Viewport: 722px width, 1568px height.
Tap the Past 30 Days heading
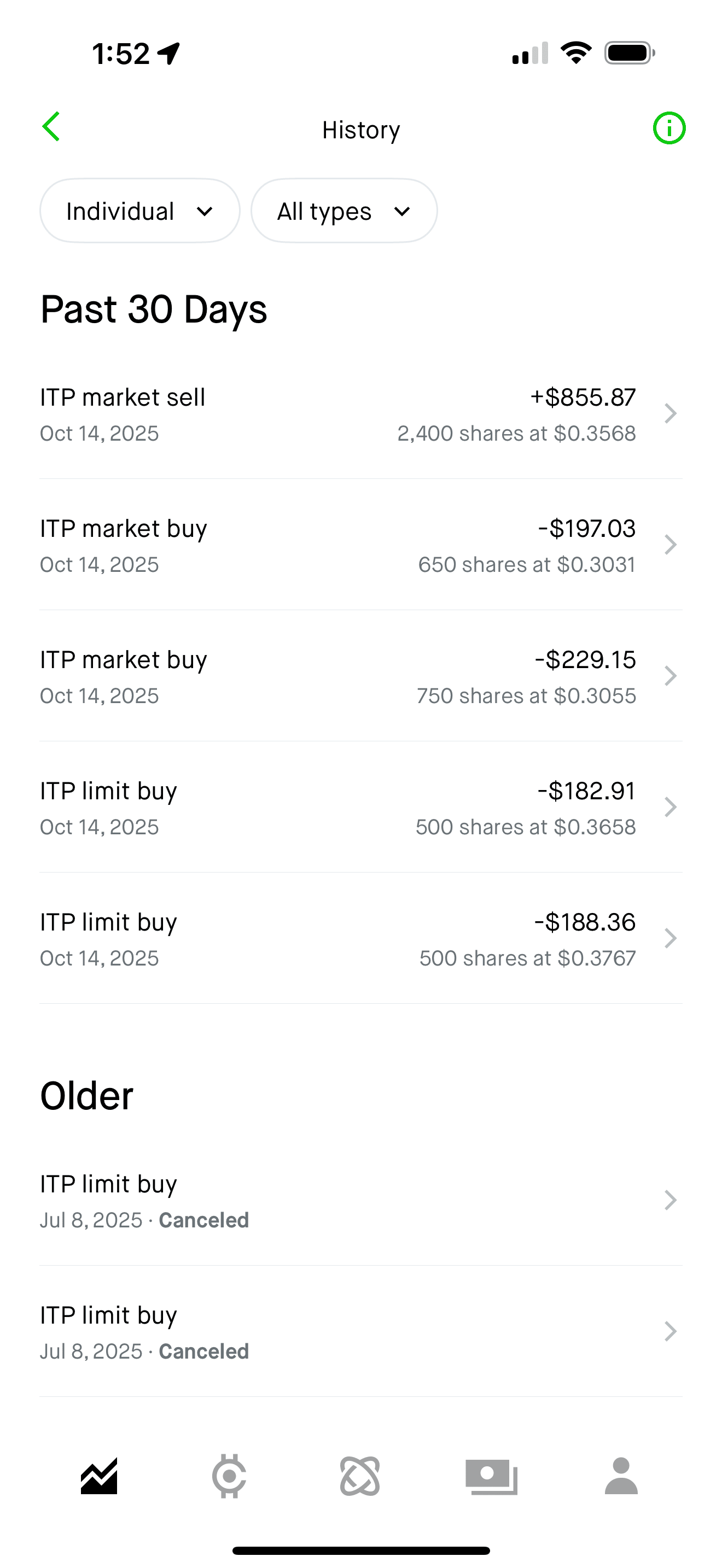click(x=153, y=309)
